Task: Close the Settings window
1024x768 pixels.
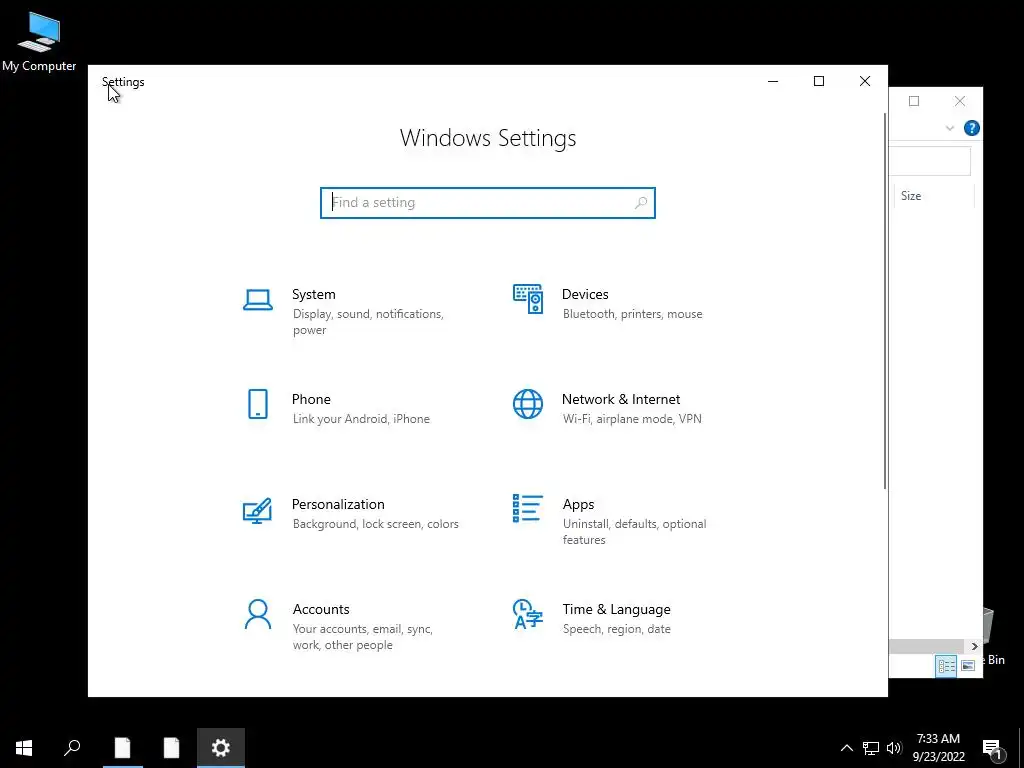Action: point(865,81)
